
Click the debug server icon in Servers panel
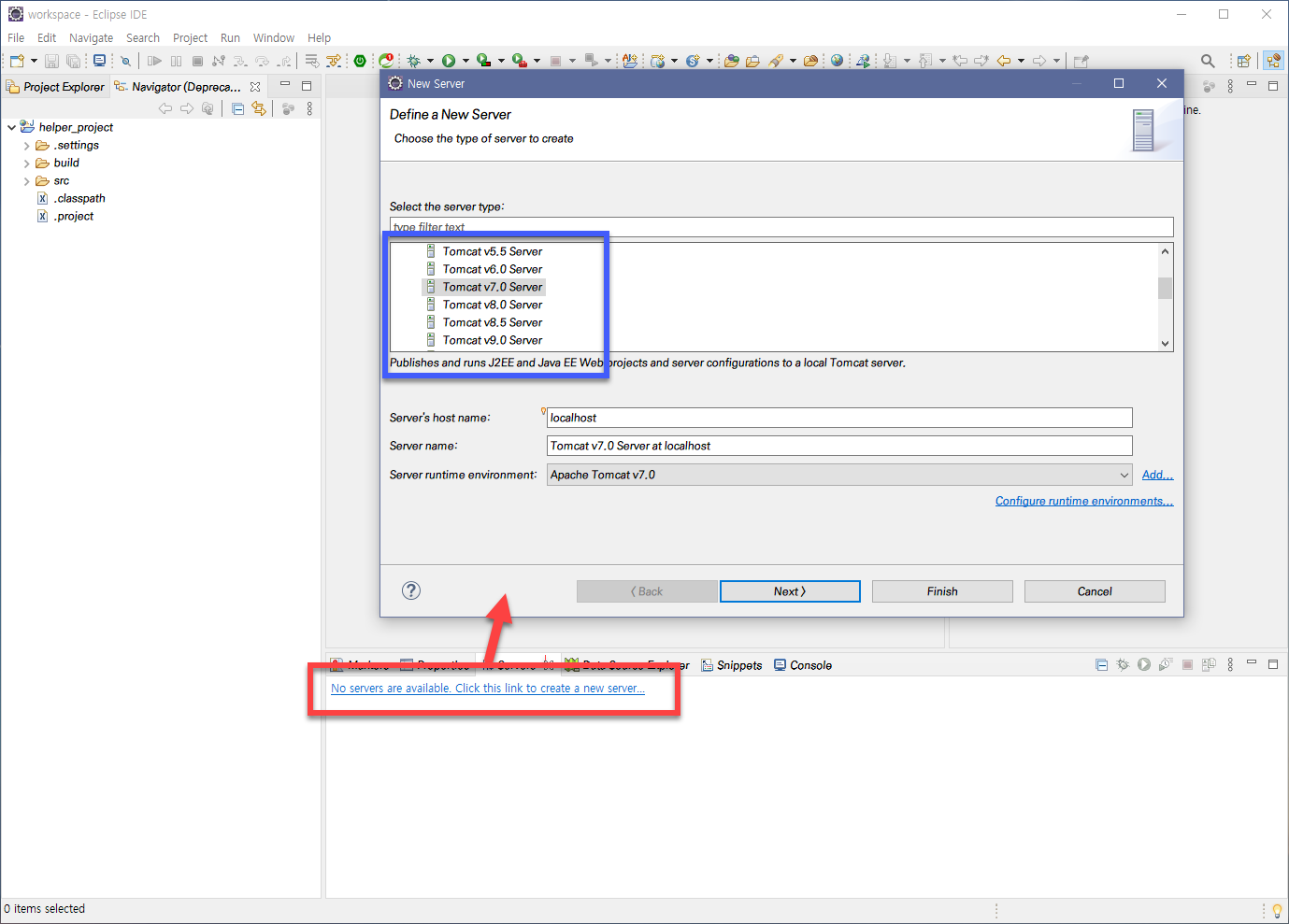[x=1123, y=664]
